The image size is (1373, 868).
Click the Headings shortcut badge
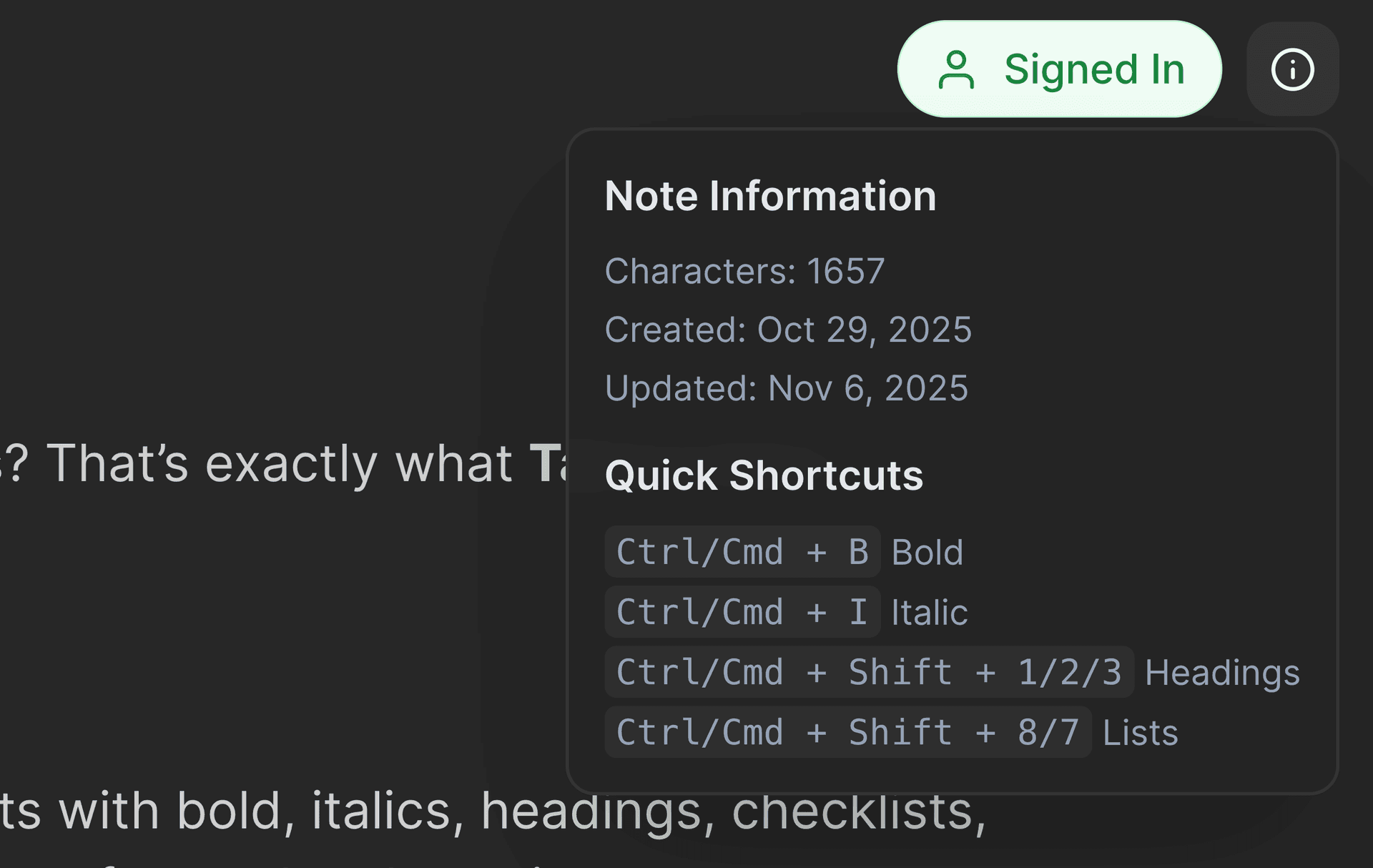pos(869,671)
